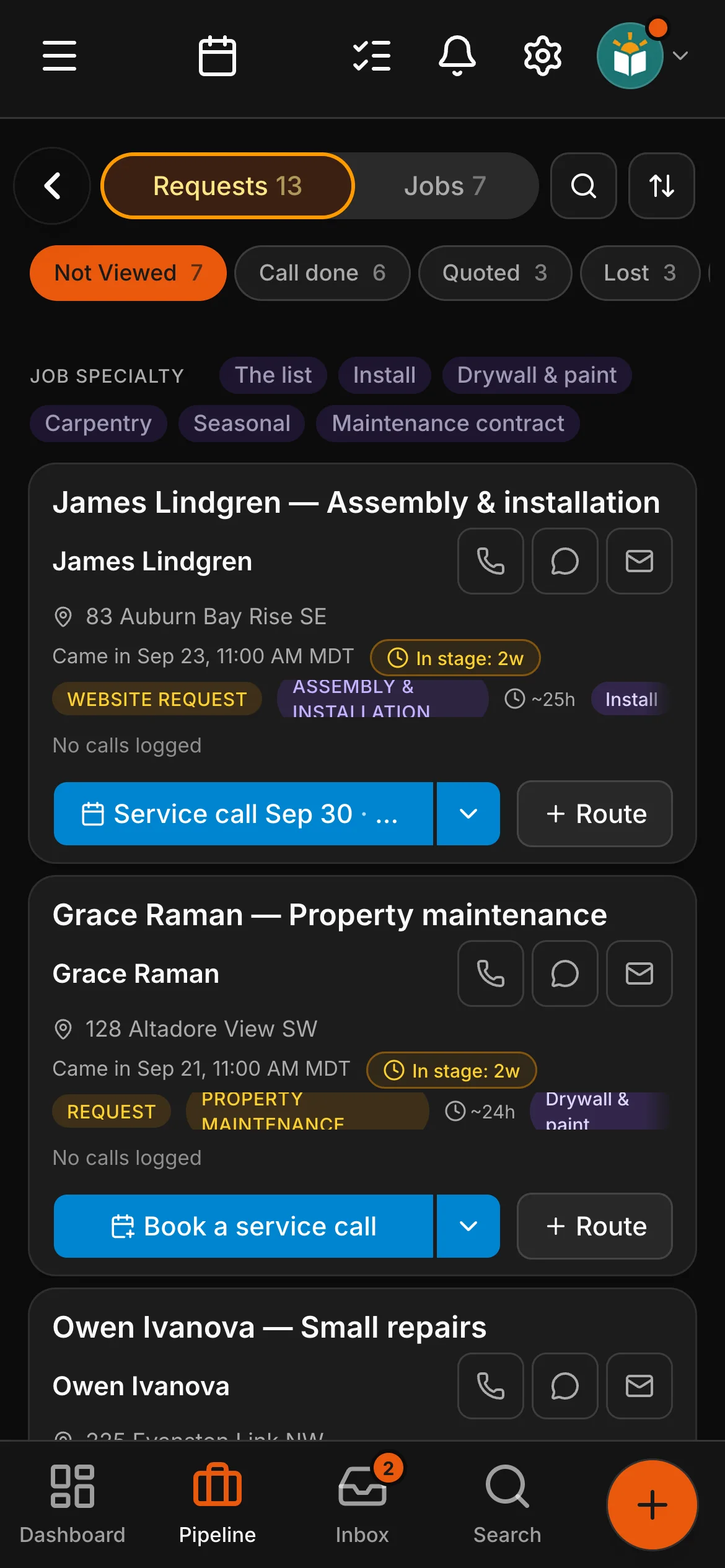Image resolution: width=725 pixels, height=1568 pixels.
Task: Email Grace Raman via envelope icon
Action: click(639, 973)
